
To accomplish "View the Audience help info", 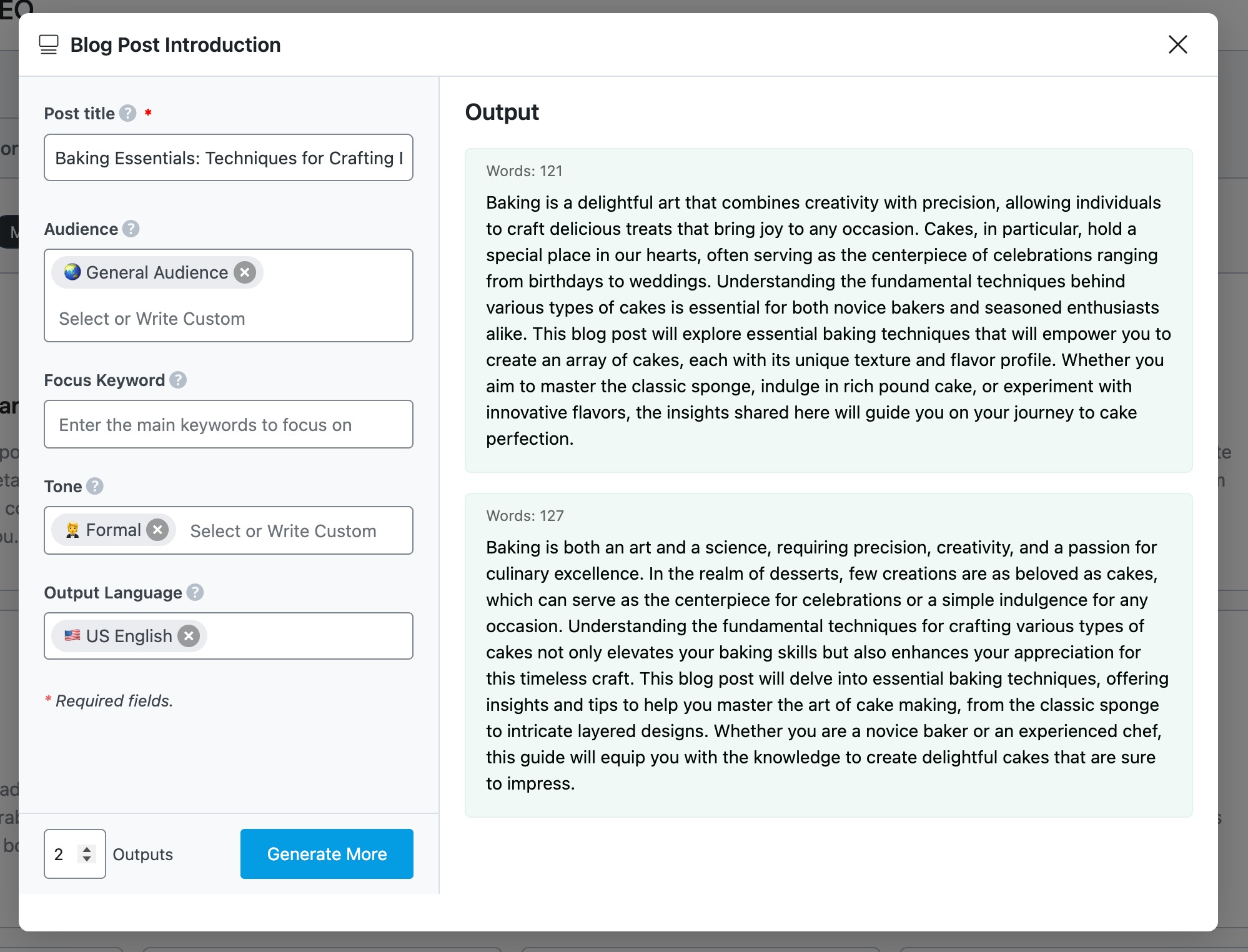I will [131, 229].
